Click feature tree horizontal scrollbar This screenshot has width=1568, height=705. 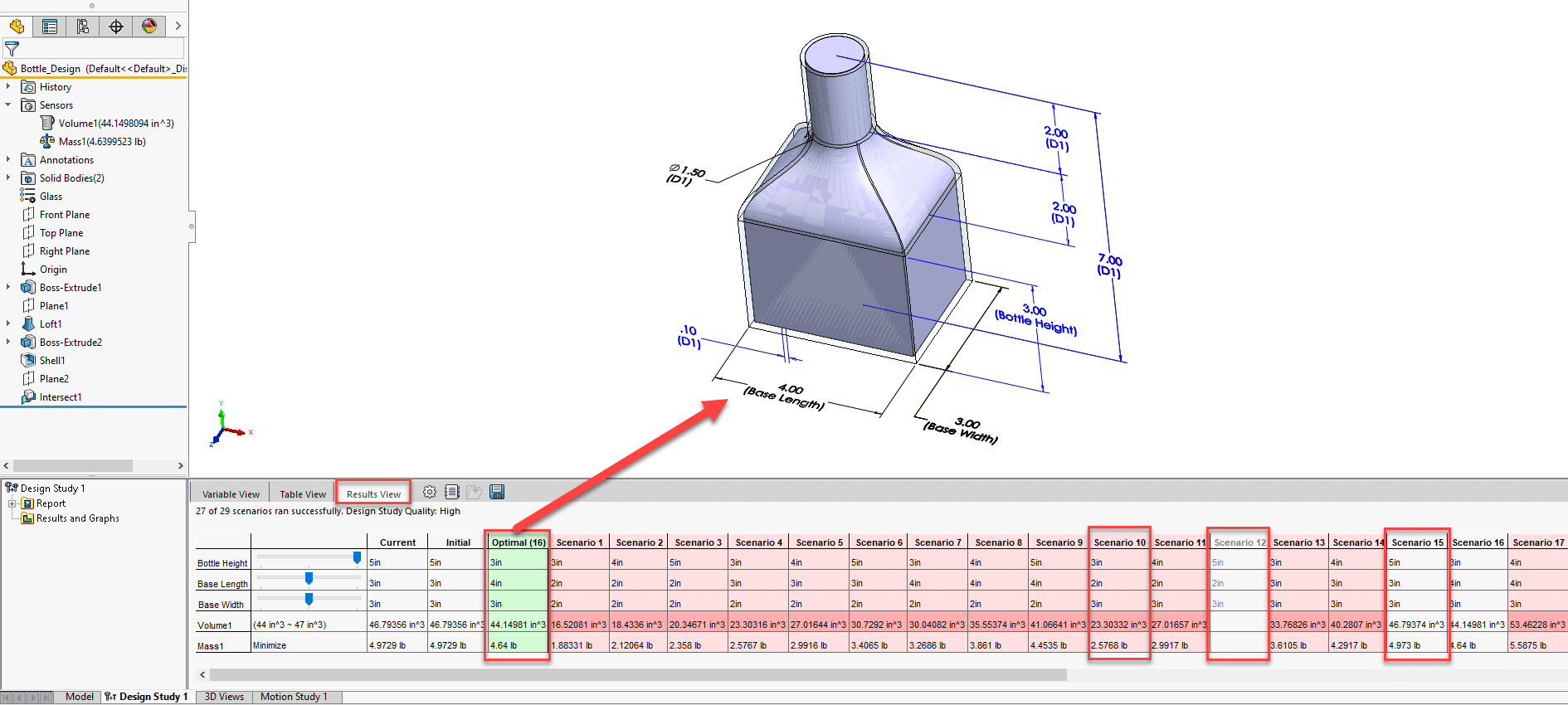coord(73,466)
